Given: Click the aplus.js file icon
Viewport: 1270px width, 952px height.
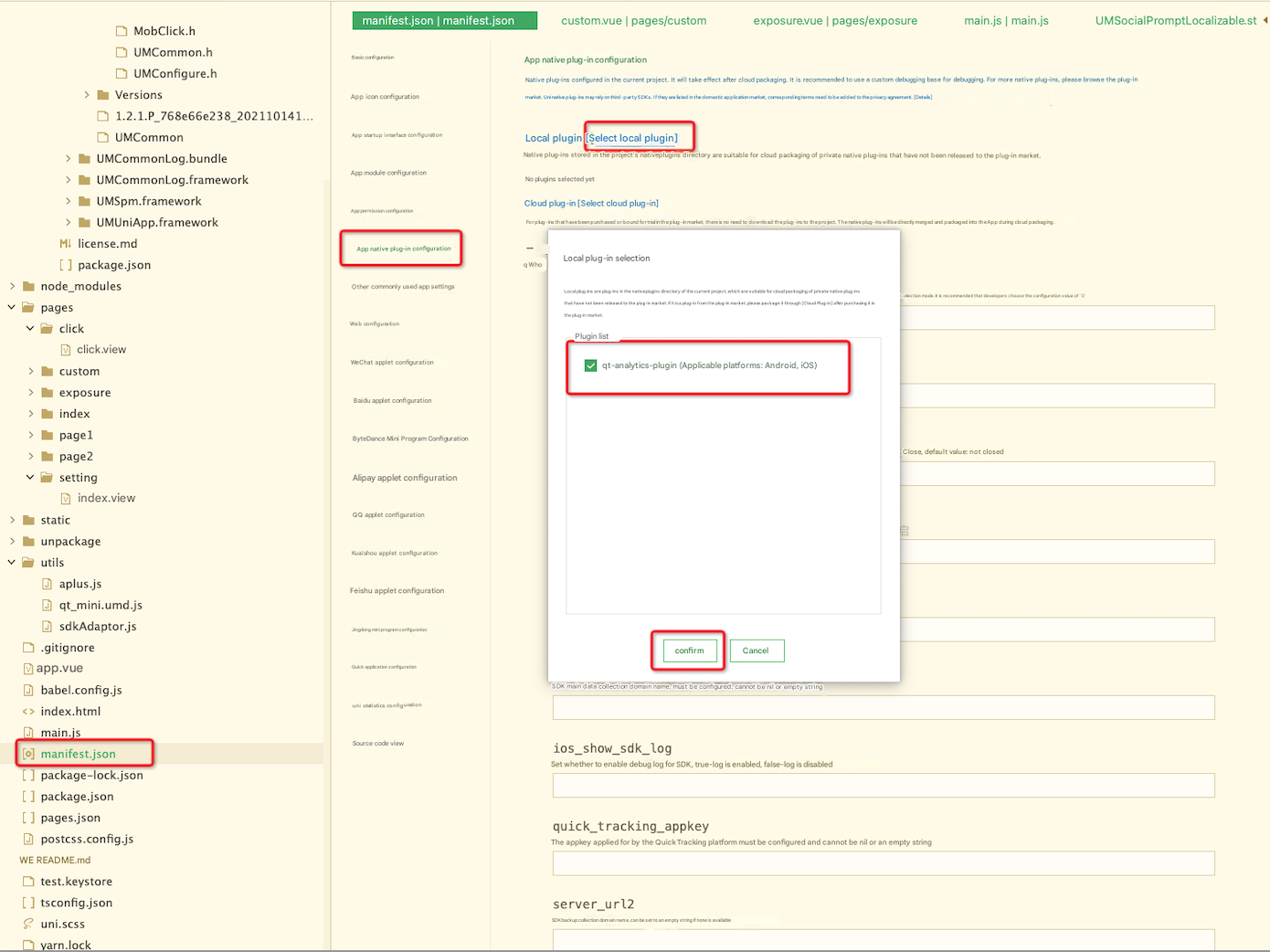Looking at the screenshot, I should 48,584.
